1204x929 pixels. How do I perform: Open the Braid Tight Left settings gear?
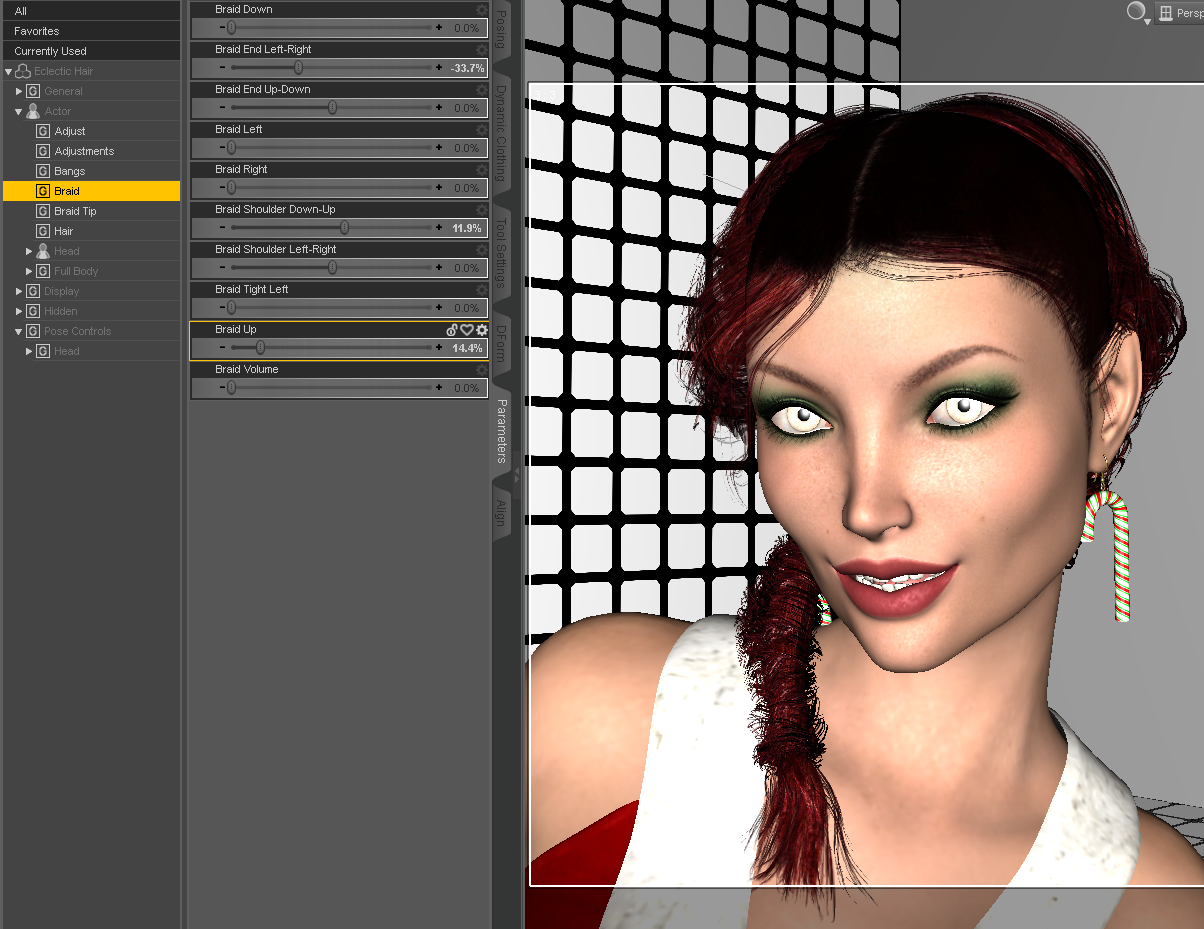482,289
